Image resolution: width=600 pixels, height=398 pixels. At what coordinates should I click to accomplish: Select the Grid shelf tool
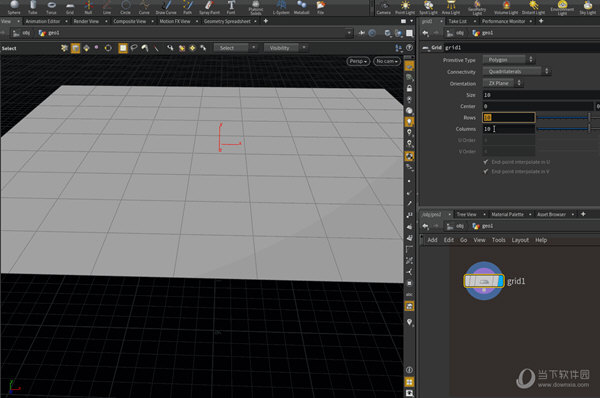pos(70,7)
